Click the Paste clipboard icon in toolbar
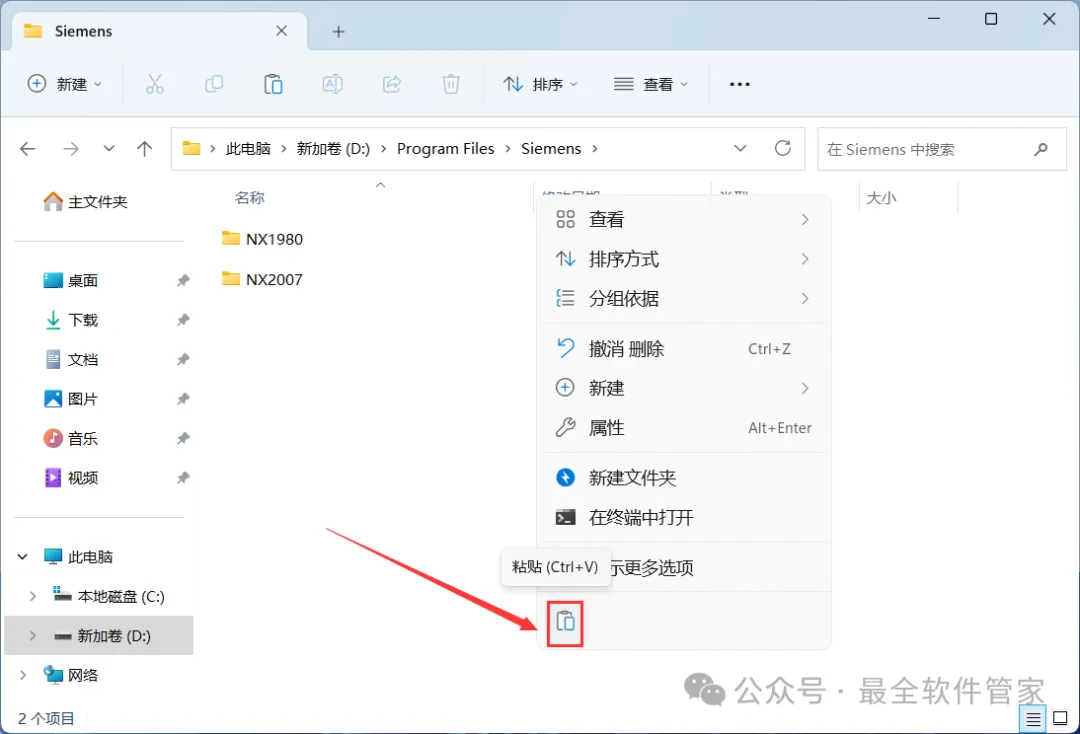The width and height of the screenshot is (1080, 734). [273, 84]
